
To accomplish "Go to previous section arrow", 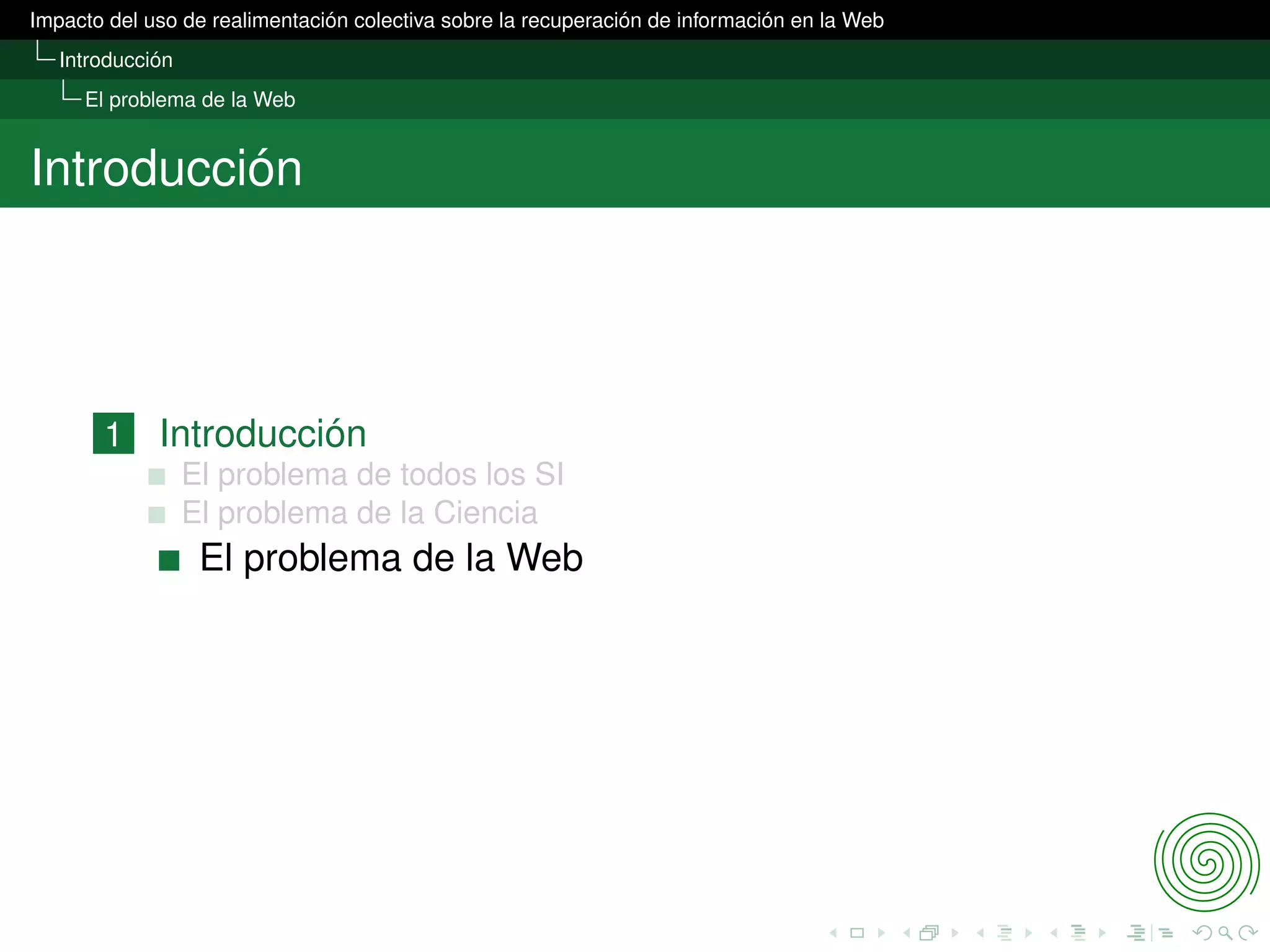I will tap(1054, 933).
